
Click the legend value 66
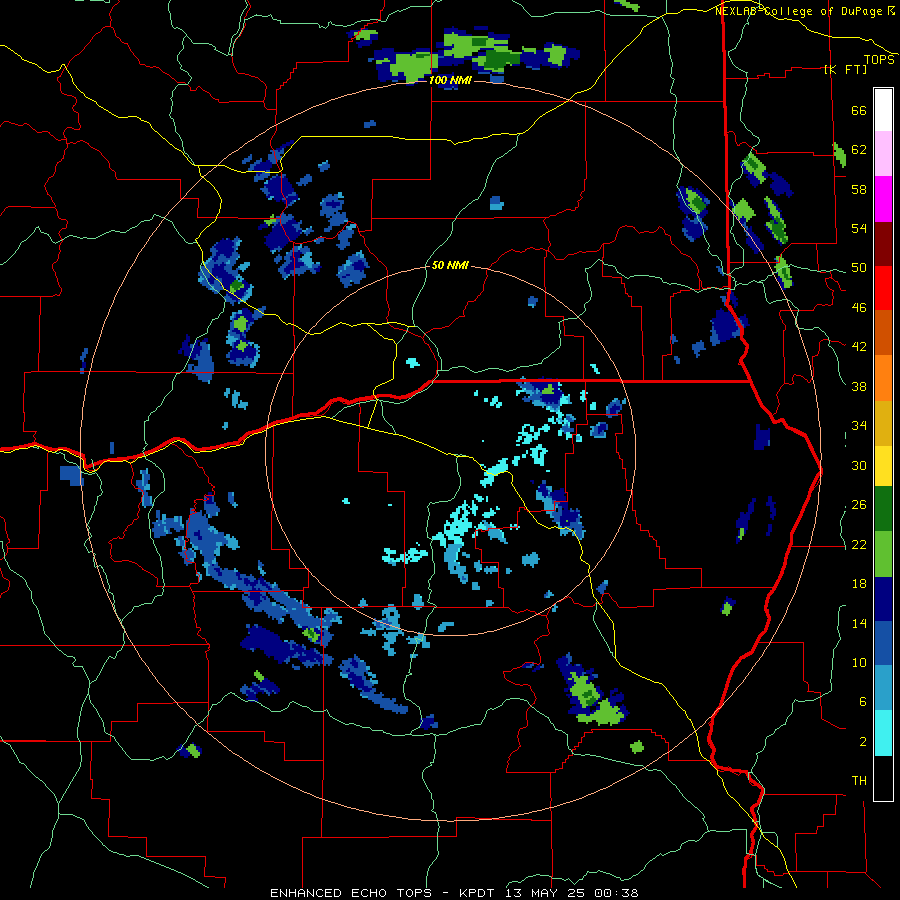859,111
